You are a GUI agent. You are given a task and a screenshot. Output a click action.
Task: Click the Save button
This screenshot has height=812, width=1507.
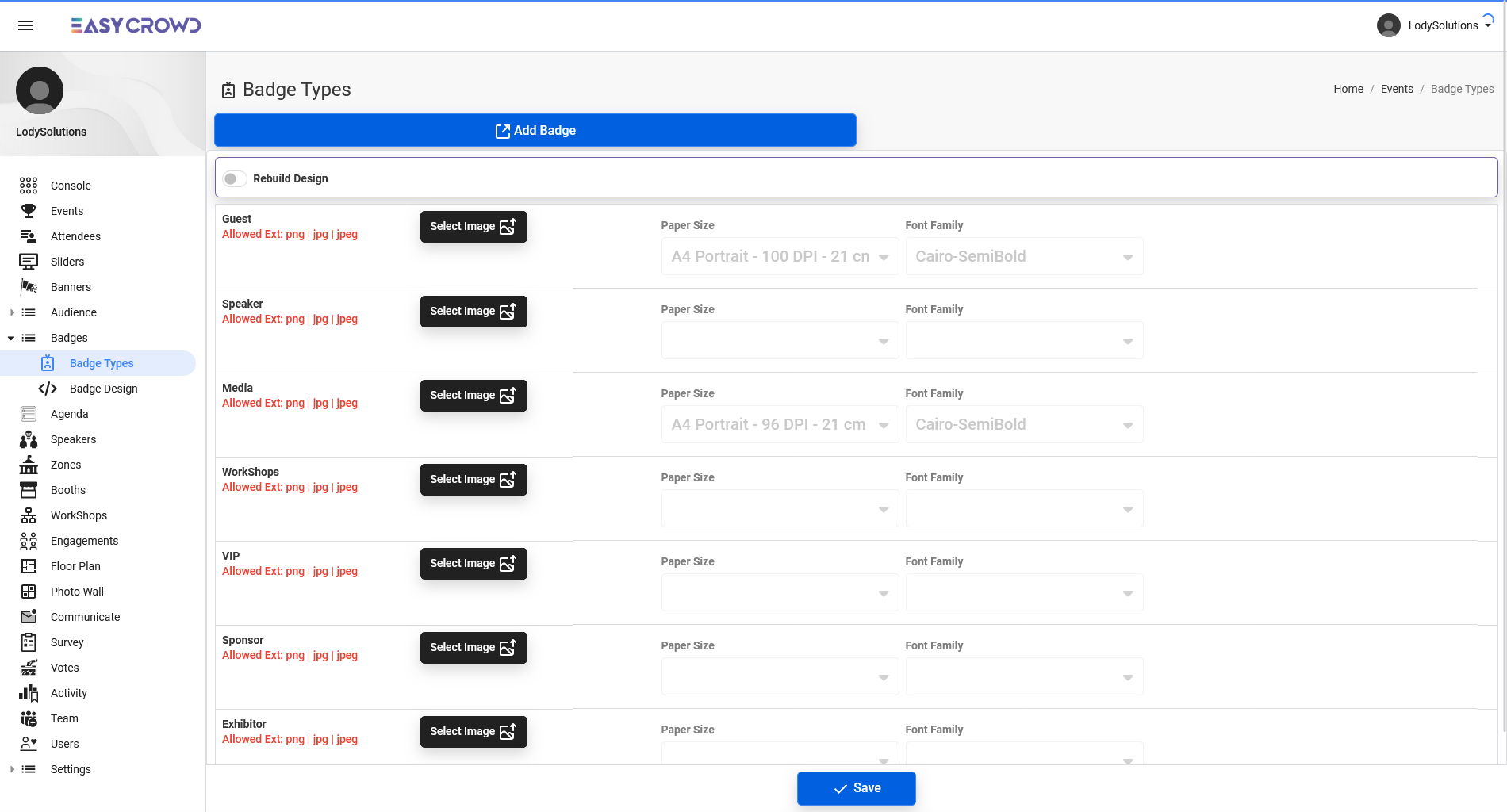tap(856, 788)
